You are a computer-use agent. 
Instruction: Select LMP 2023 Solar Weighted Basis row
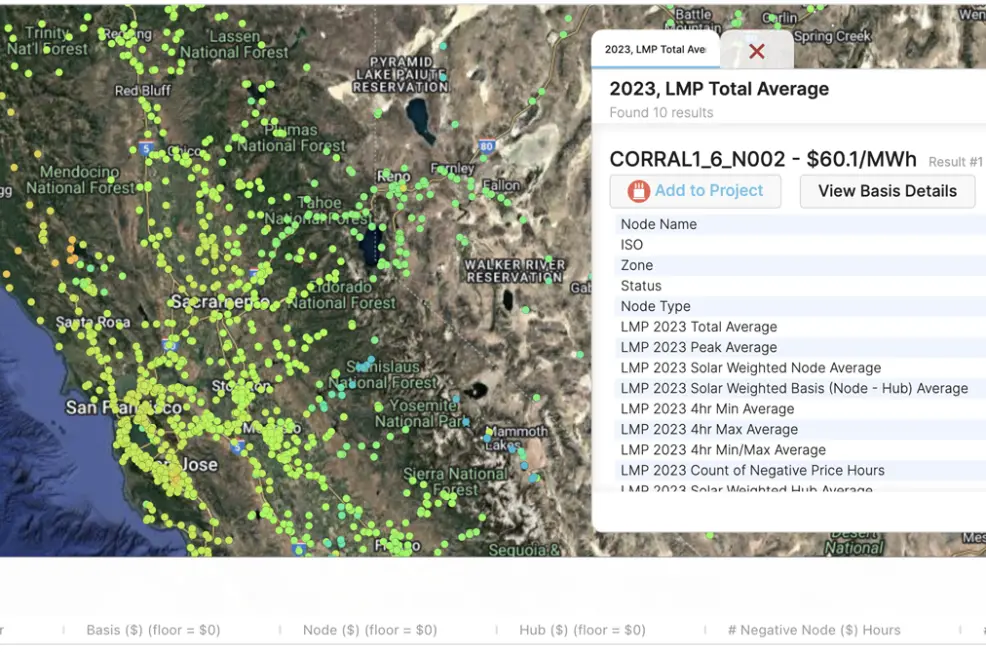[800, 389]
